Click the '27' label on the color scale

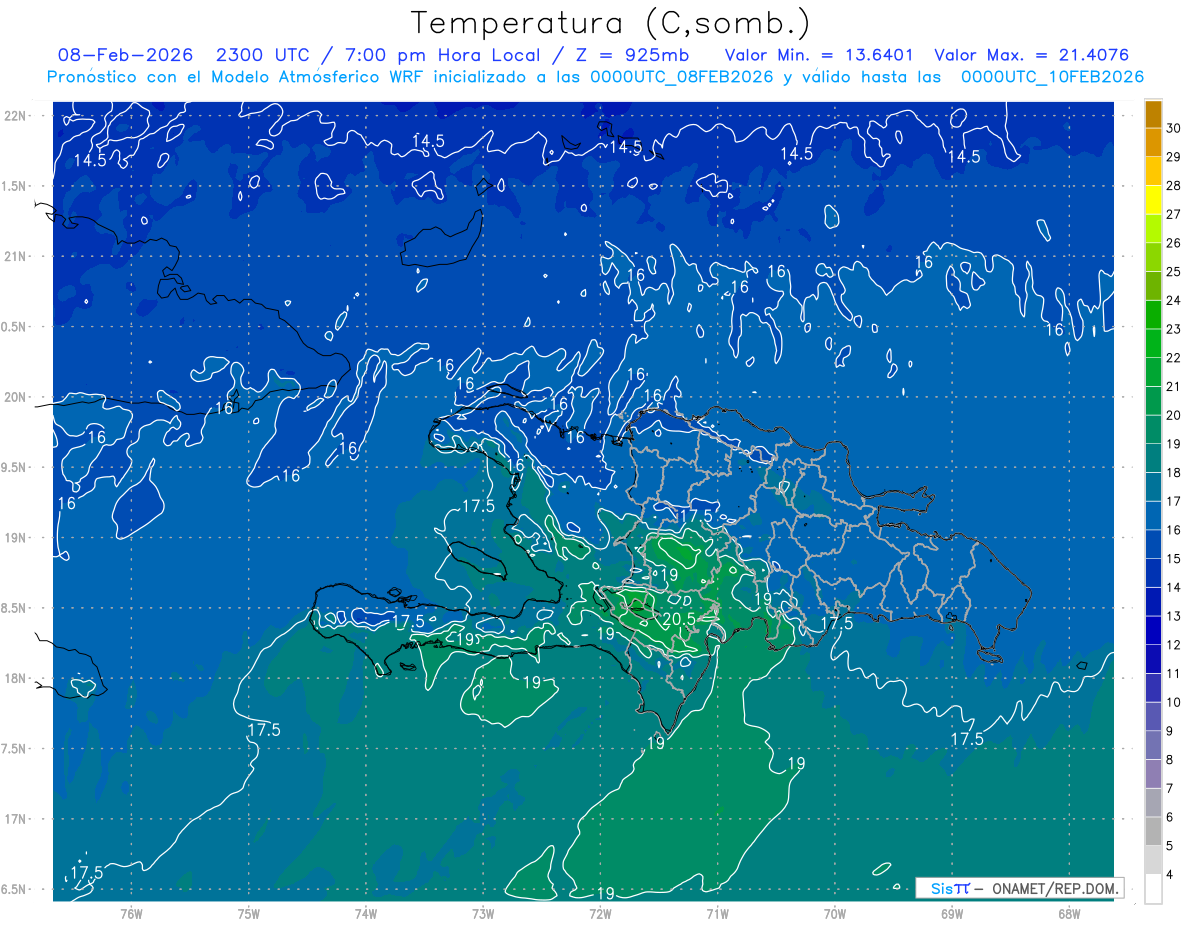click(1173, 214)
